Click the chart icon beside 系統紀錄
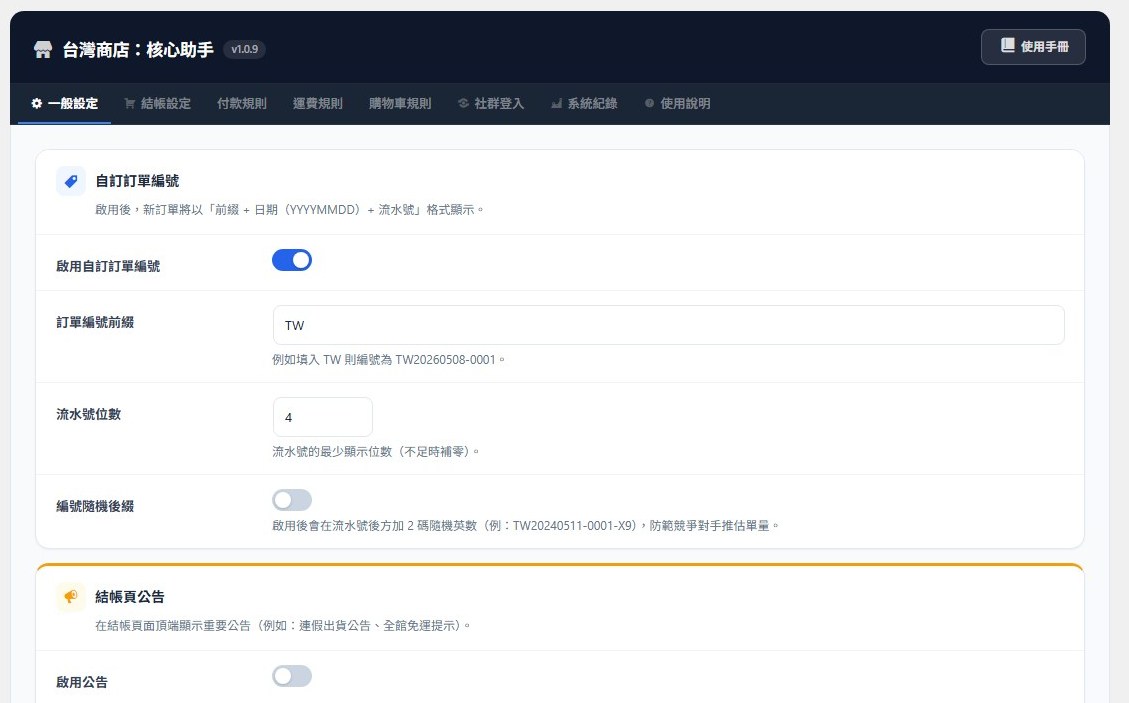The height and width of the screenshot is (703, 1129). (556, 103)
